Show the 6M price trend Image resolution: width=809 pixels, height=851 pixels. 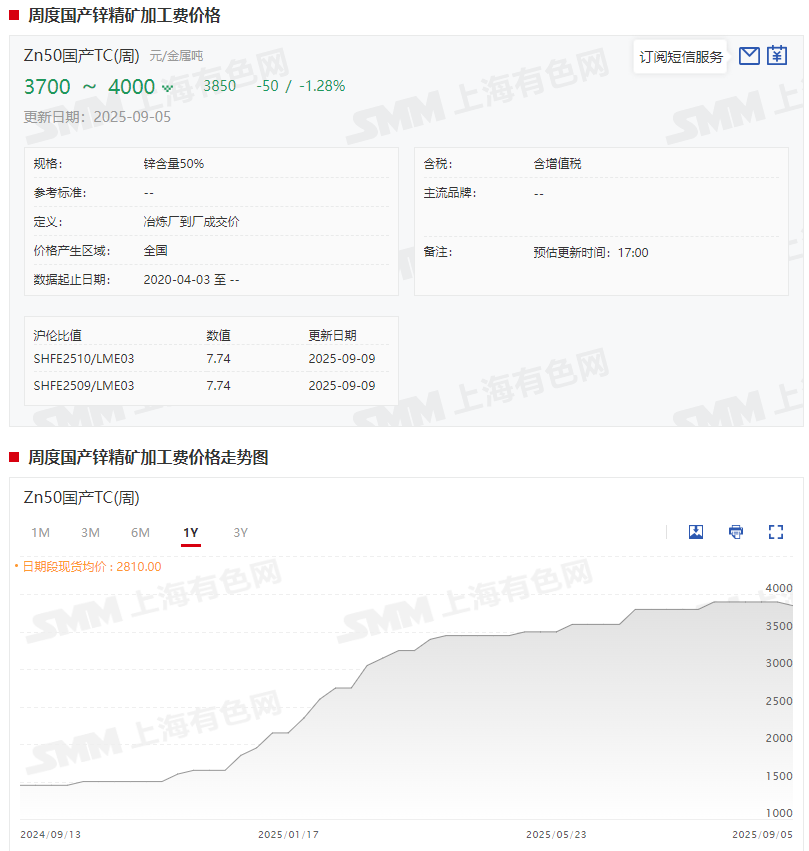coord(140,533)
